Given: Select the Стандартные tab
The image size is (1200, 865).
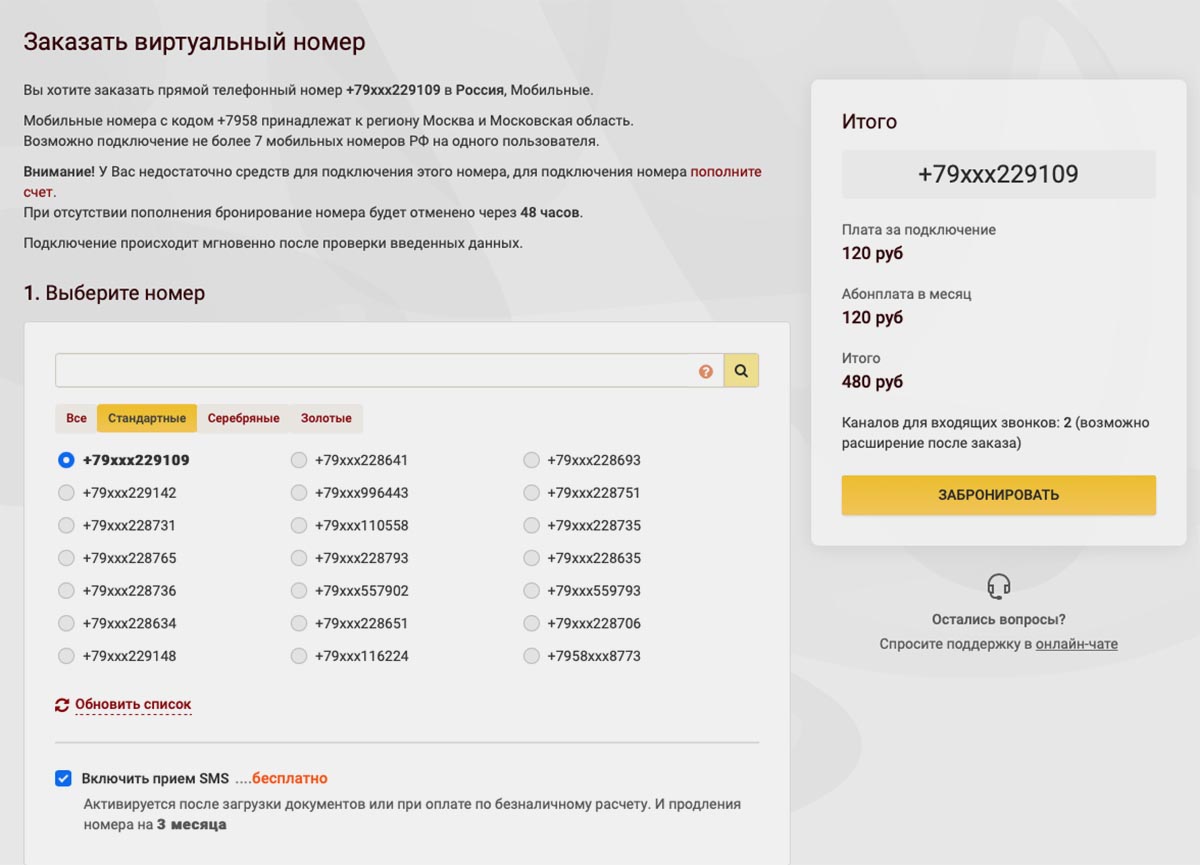Looking at the screenshot, I should (147, 418).
